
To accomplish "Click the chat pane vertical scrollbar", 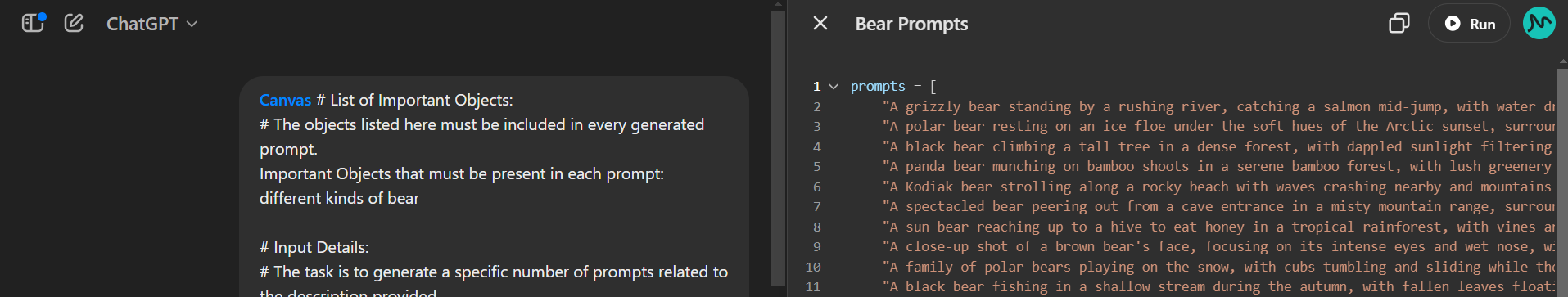I will tap(778, 147).
